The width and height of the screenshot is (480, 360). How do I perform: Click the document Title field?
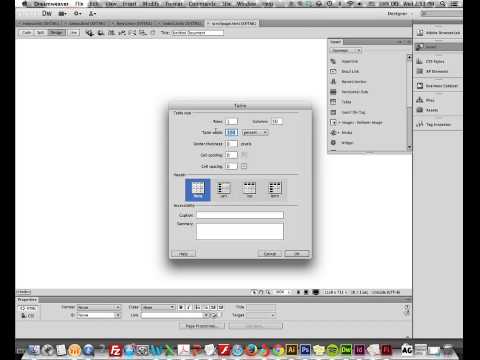197,33
